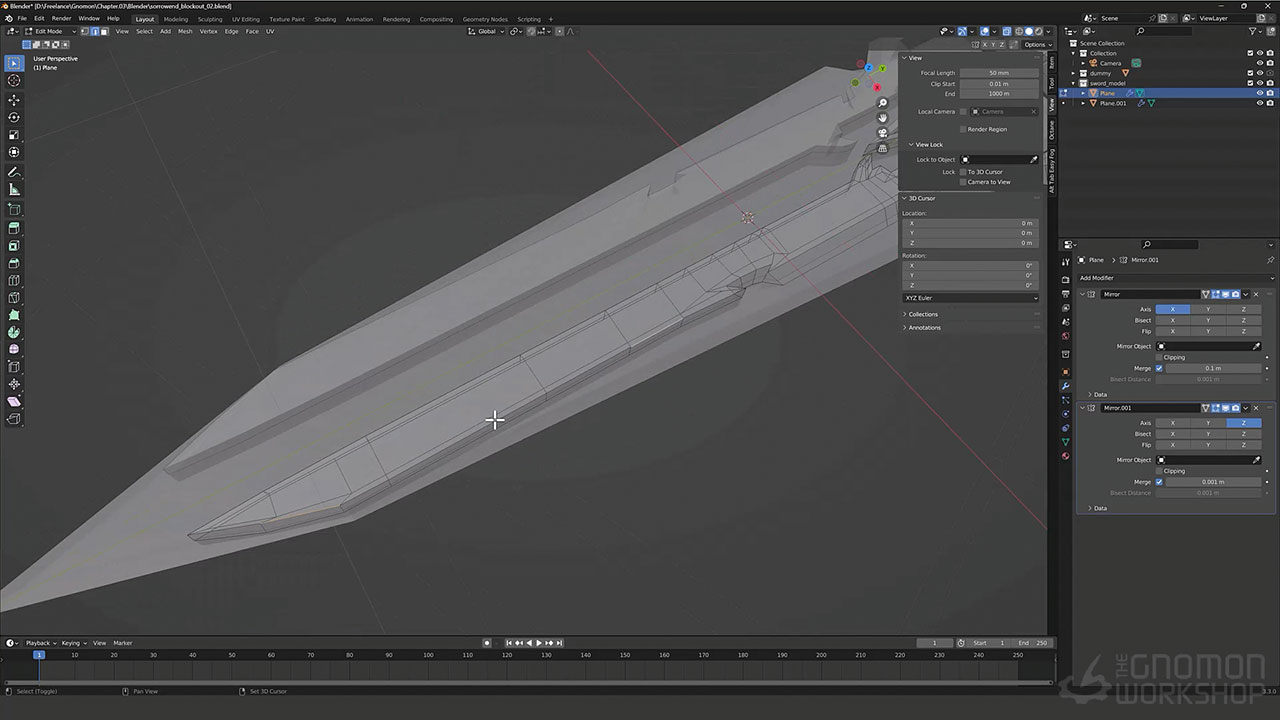The width and height of the screenshot is (1280, 720).
Task: Toggle the camera view icon in the viewport
Action: [883, 133]
